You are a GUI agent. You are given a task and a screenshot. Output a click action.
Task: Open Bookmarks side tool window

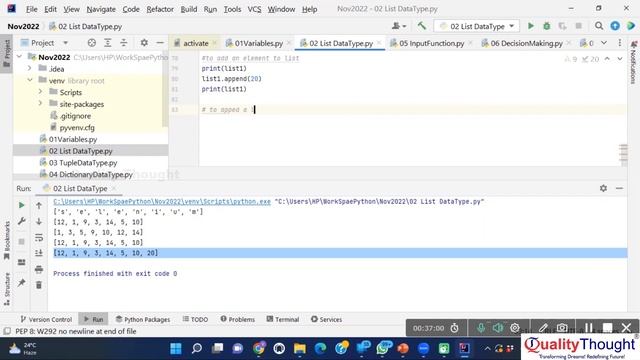tap(6, 241)
